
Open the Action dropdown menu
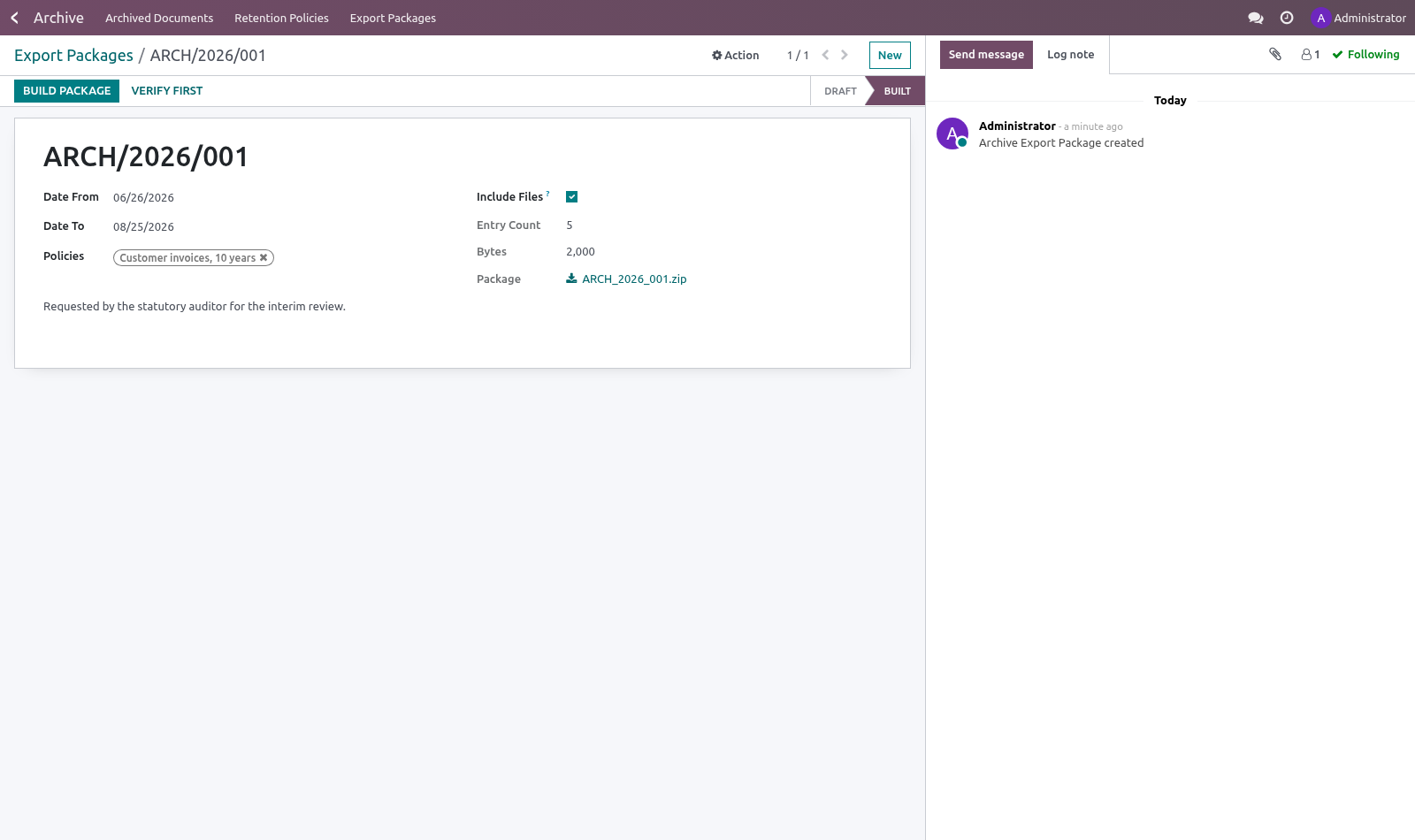tap(736, 55)
